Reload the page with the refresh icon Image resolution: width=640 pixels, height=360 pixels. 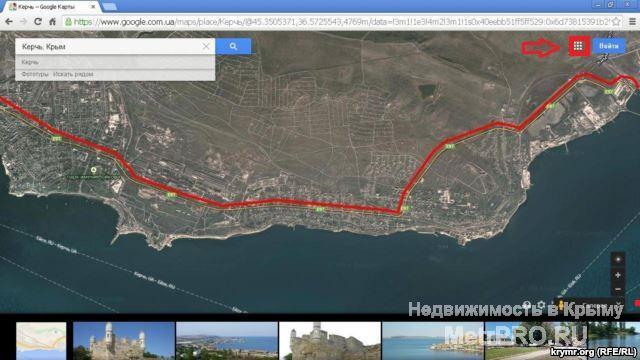(38, 22)
